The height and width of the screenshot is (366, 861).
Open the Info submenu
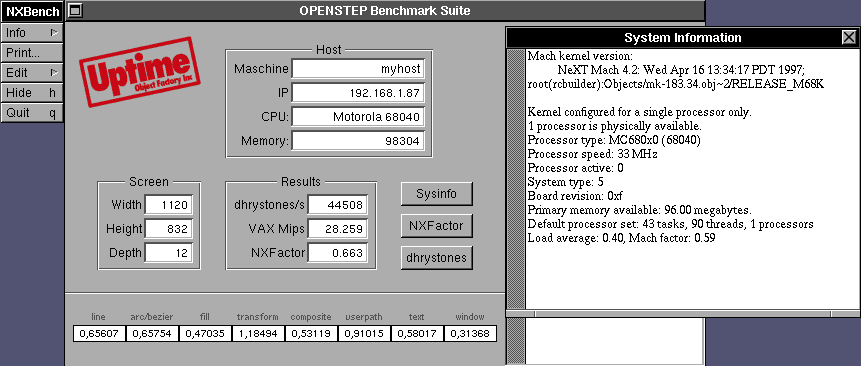click(x=32, y=33)
